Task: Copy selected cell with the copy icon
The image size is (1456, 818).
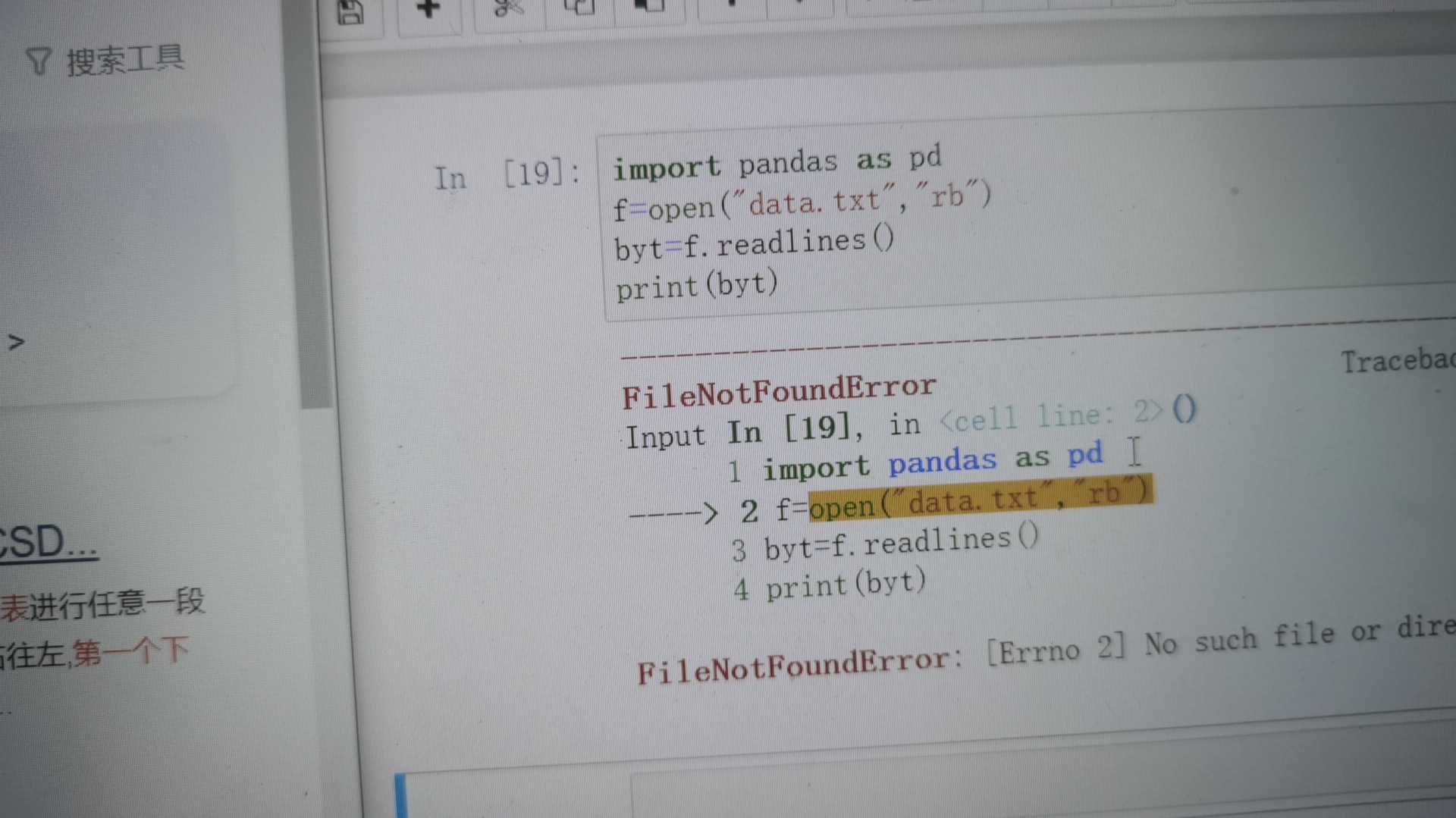Action: pos(579,7)
